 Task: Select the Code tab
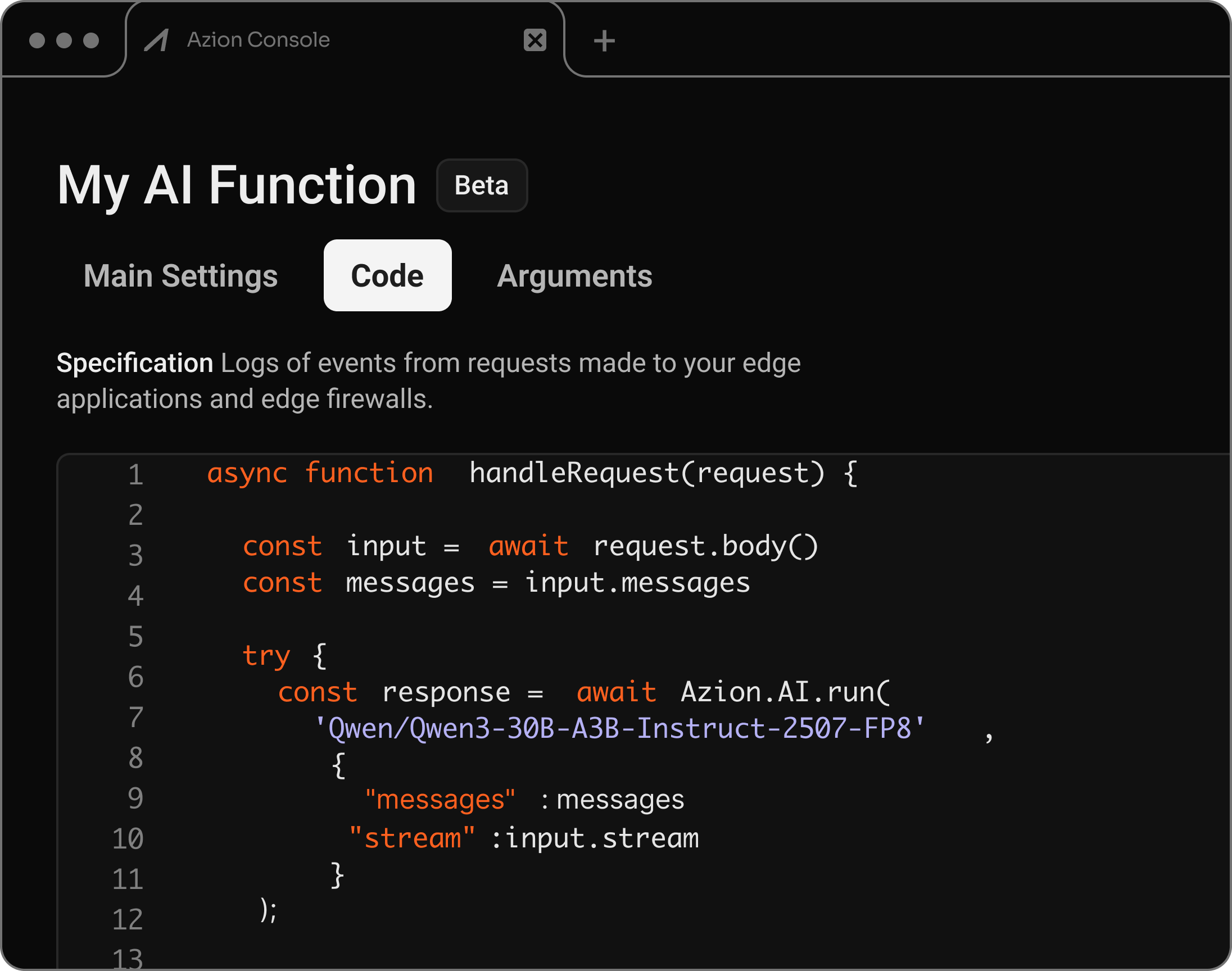coord(387,276)
